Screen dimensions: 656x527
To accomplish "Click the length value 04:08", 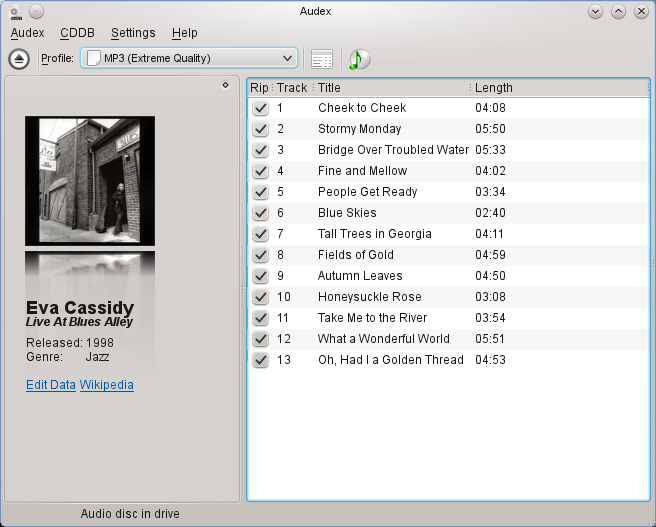I will point(490,108).
